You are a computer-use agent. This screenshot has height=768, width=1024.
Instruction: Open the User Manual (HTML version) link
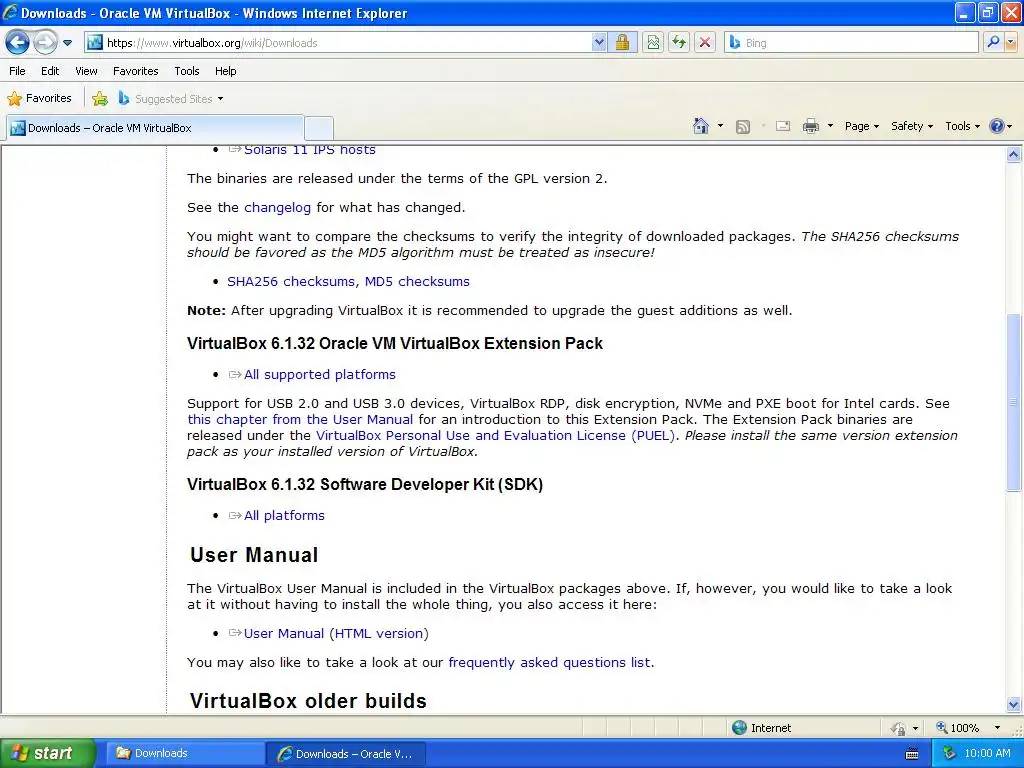tap(336, 633)
